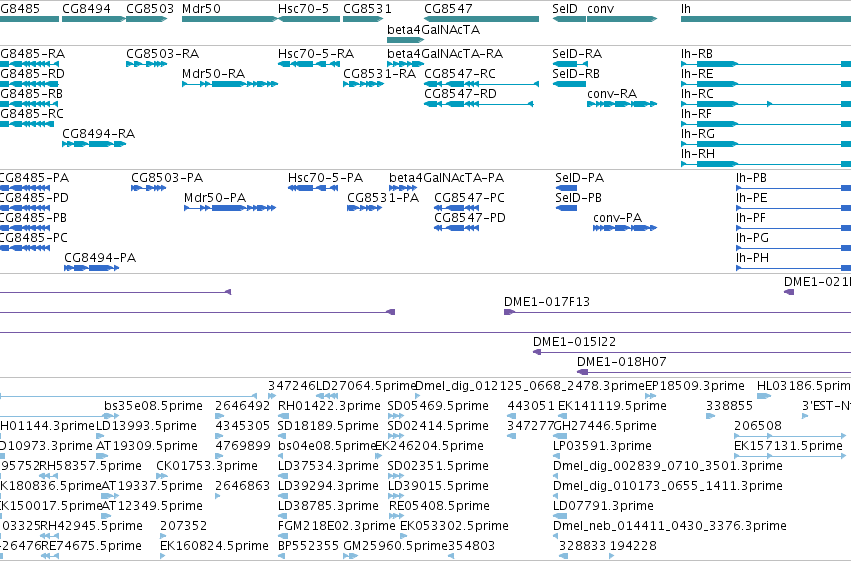Select EST LP03591.3prime label
The image size is (851, 561).
tap(602, 446)
